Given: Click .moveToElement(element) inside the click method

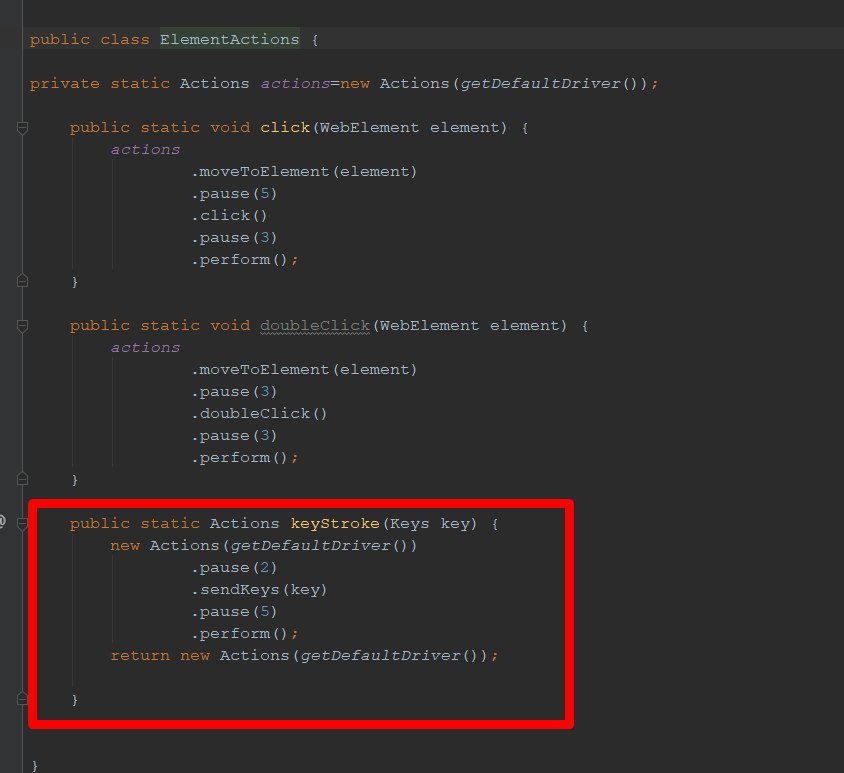Looking at the screenshot, I should [x=304, y=172].
